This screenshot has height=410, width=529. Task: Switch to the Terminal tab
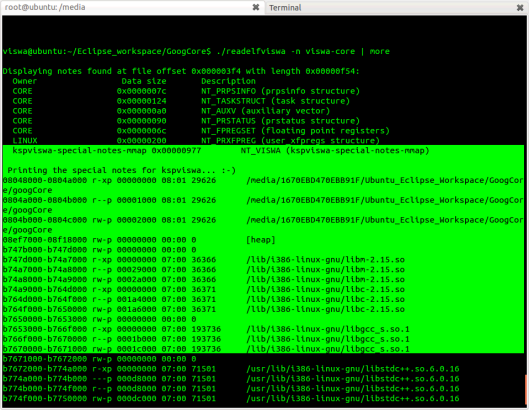396,7
